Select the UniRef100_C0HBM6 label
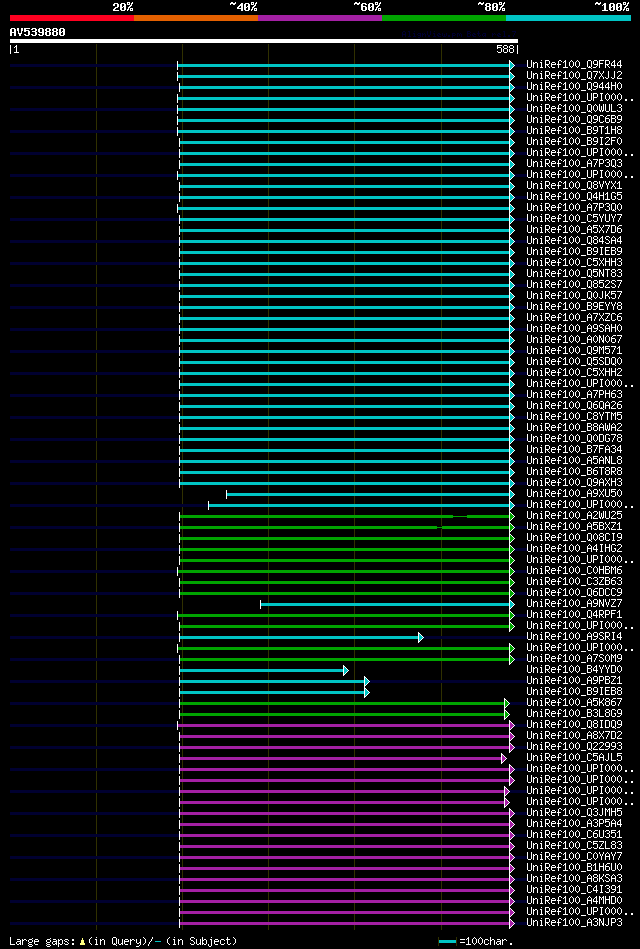640x949 pixels. 574,571
